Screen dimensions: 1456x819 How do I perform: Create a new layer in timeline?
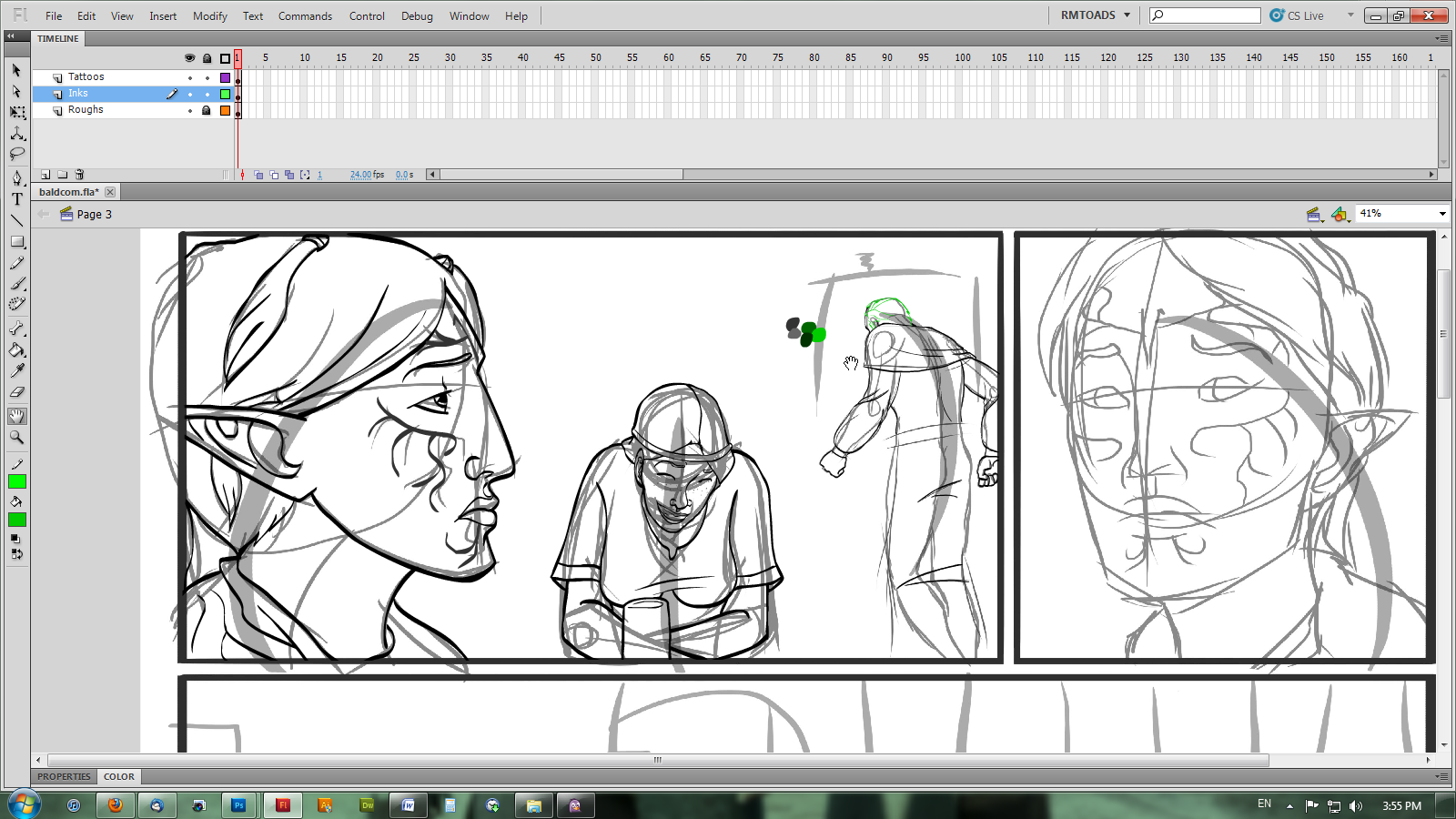(x=45, y=175)
